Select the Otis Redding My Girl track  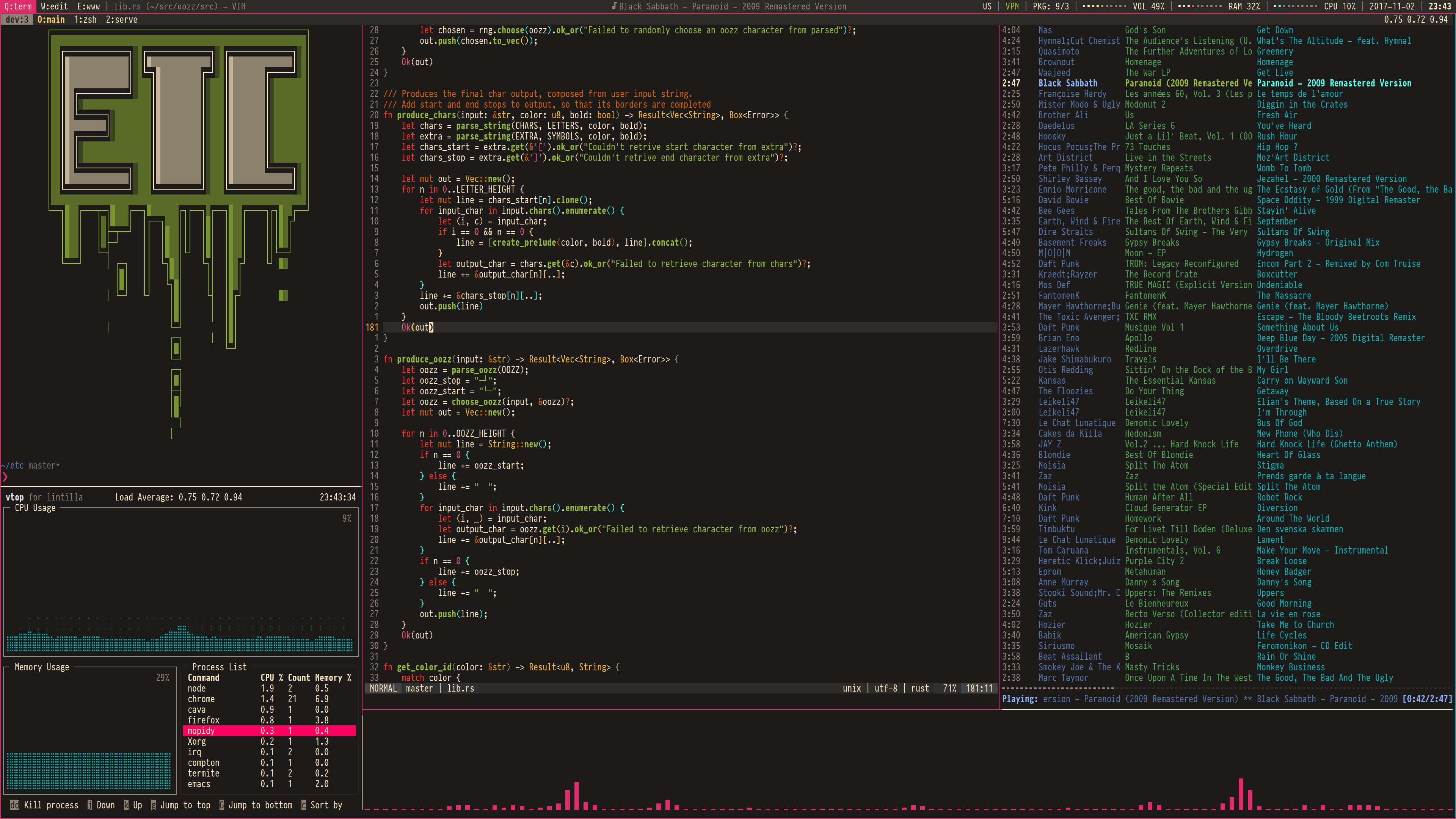[1227, 370]
